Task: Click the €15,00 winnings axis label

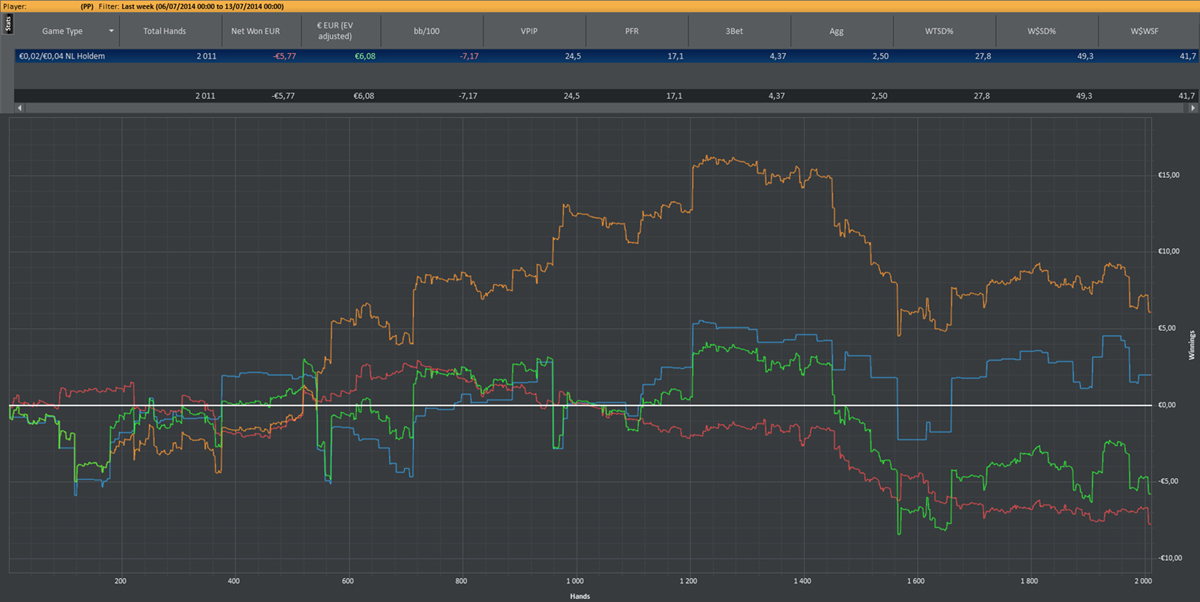Action: tap(1169, 175)
